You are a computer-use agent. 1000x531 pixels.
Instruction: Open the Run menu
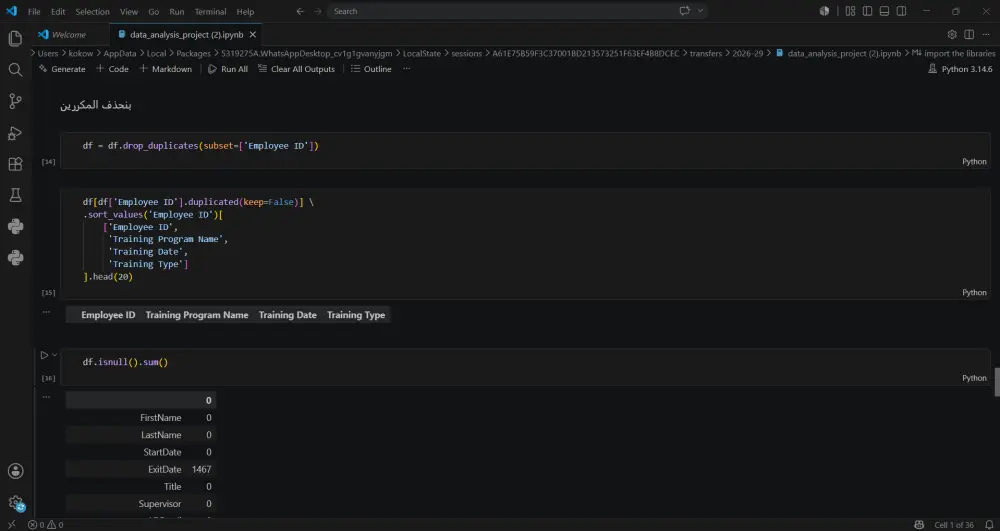(x=177, y=11)
